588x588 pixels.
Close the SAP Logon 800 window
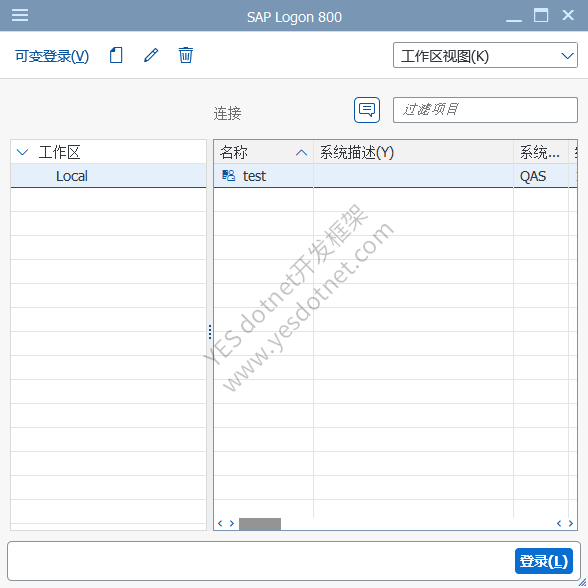pyautogui.click(x=568, y=15)
